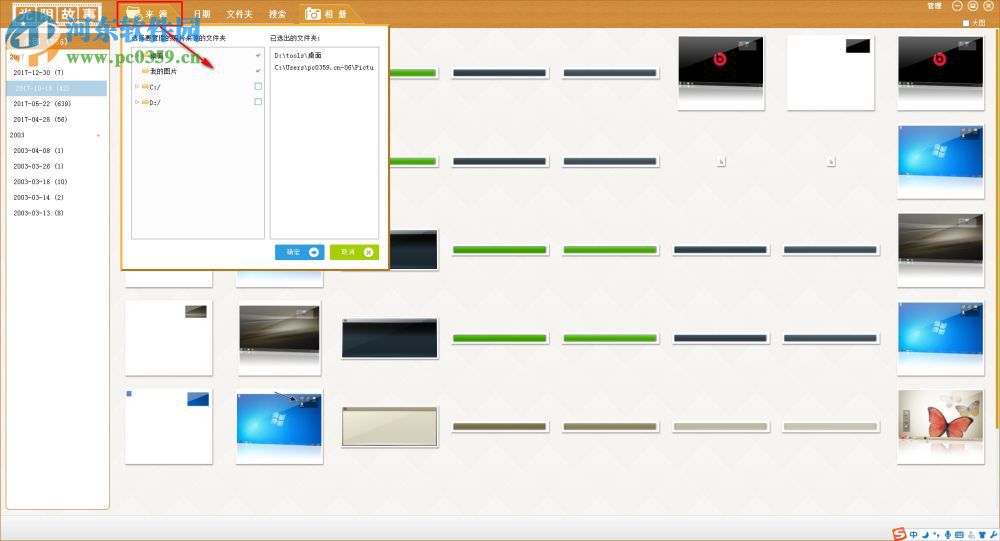This screenshot has height=541, width=1000.
Task: Select date entry 2017-04-28 (56)
Action: tap(40, 119)
